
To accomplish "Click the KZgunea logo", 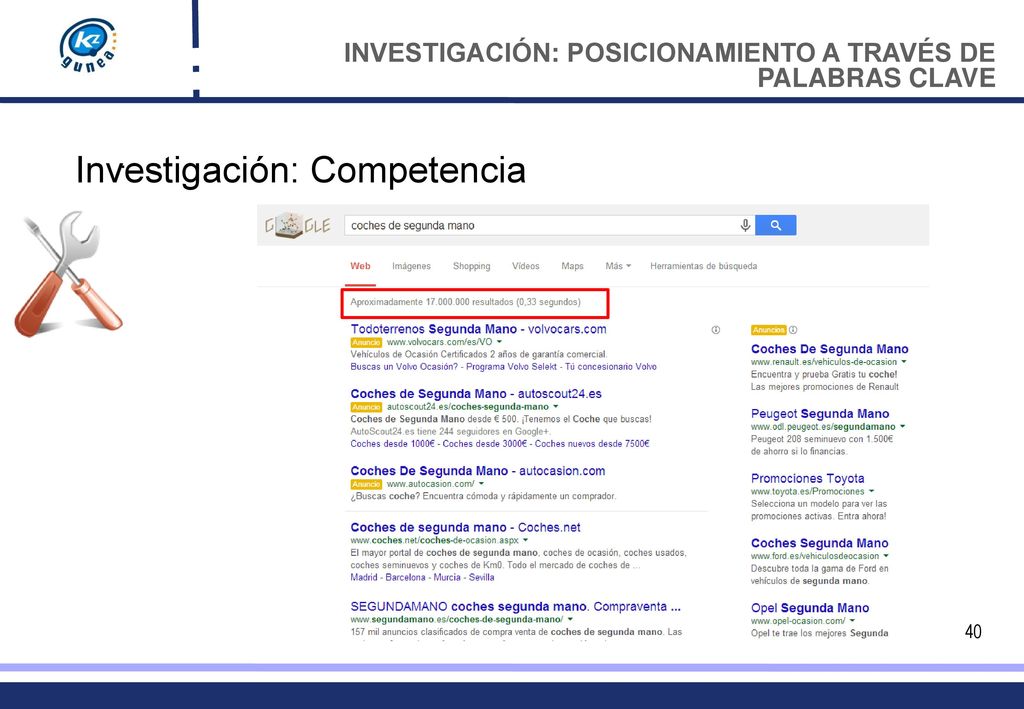I will (88, 44).
